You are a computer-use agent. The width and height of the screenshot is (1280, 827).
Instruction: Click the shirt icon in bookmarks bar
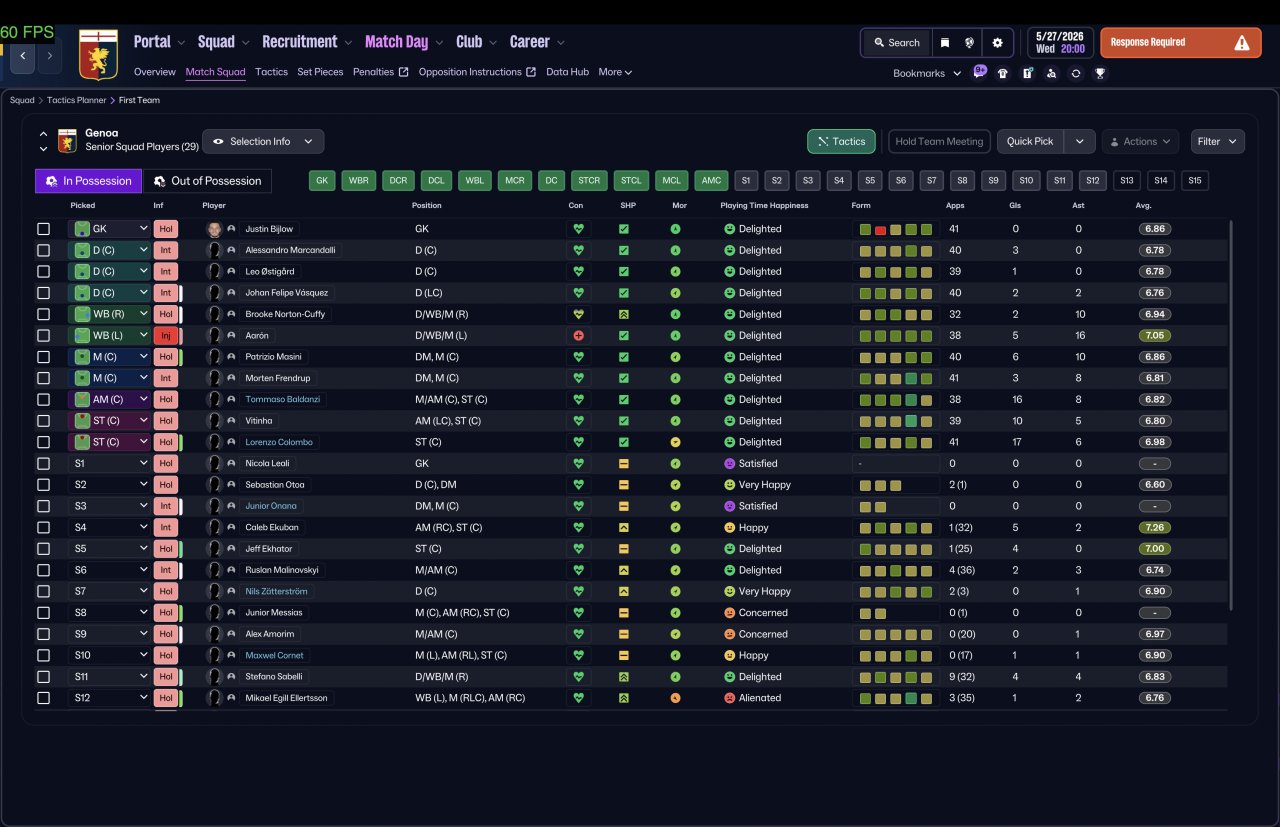pos(1003,73)
